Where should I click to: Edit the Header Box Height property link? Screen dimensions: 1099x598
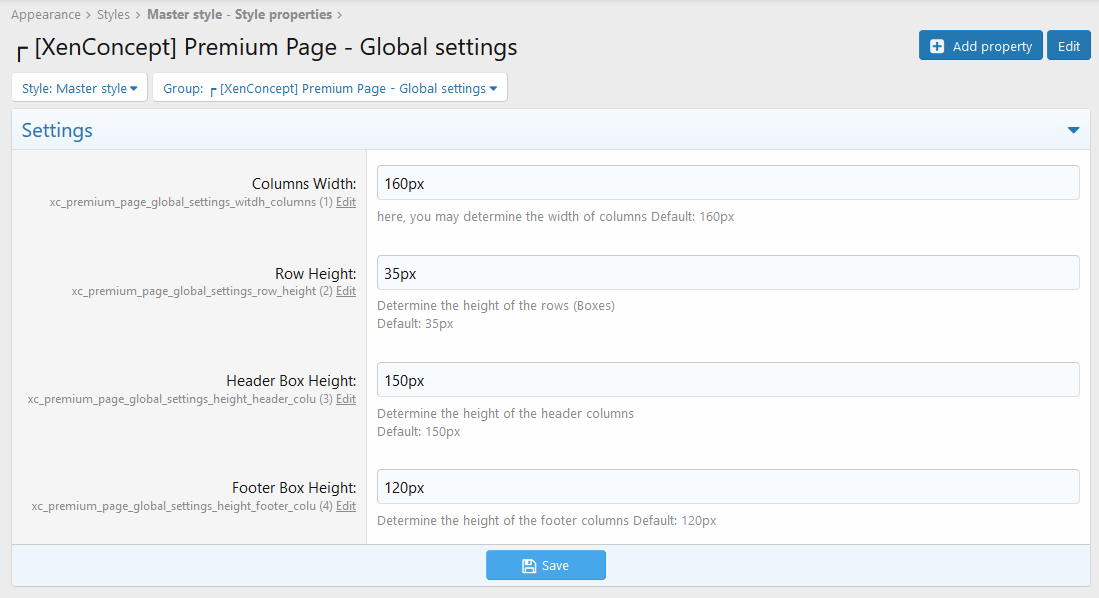pyautogui.click(x=345, y=399)
